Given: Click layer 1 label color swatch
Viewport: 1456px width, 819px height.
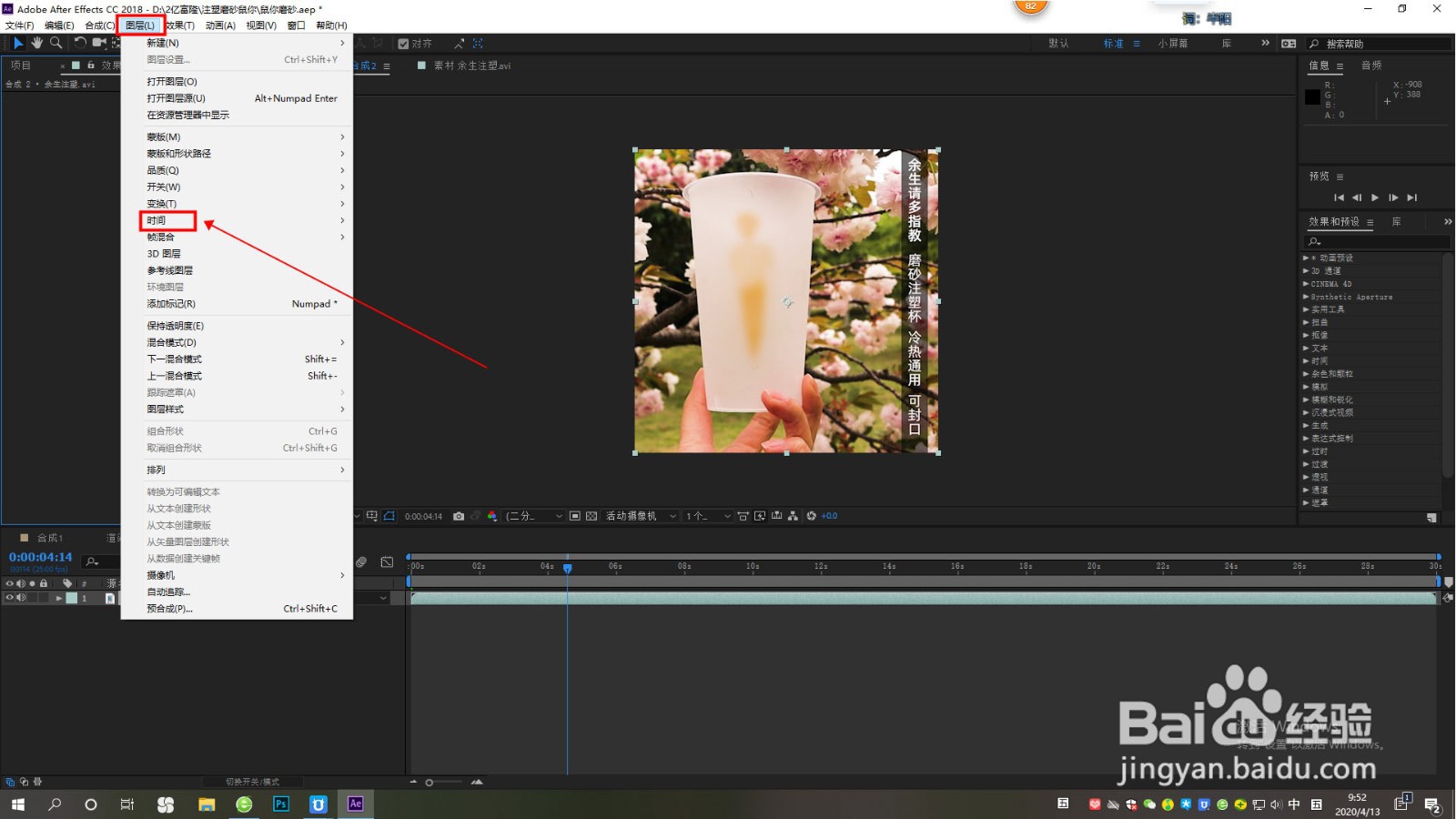Looking at the screenshot, I should pos(72,599).
